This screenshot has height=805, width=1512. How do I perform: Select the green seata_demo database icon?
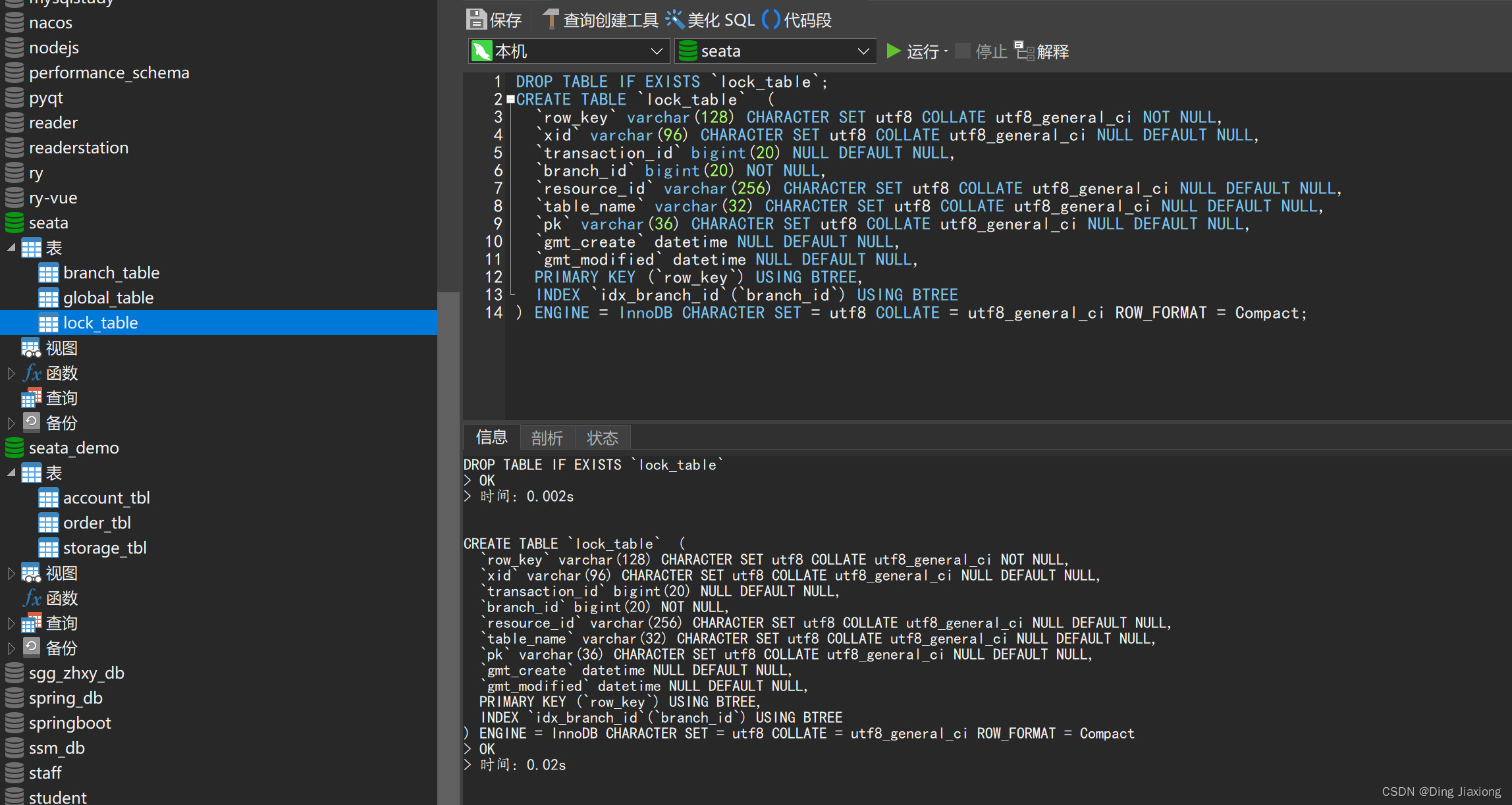(14, 448)
